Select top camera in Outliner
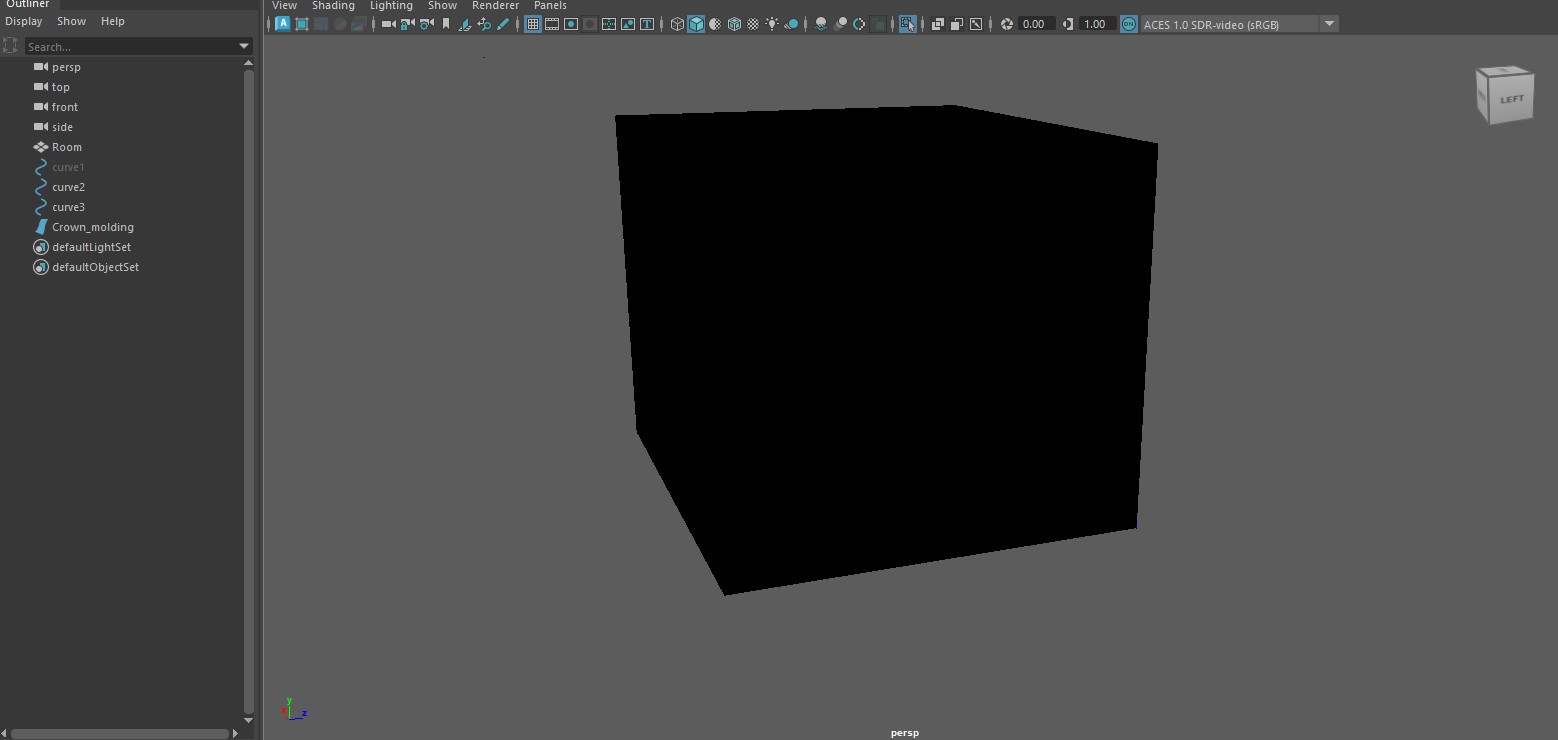Viewport: 1558px width, 740px height. pos(61,87)
